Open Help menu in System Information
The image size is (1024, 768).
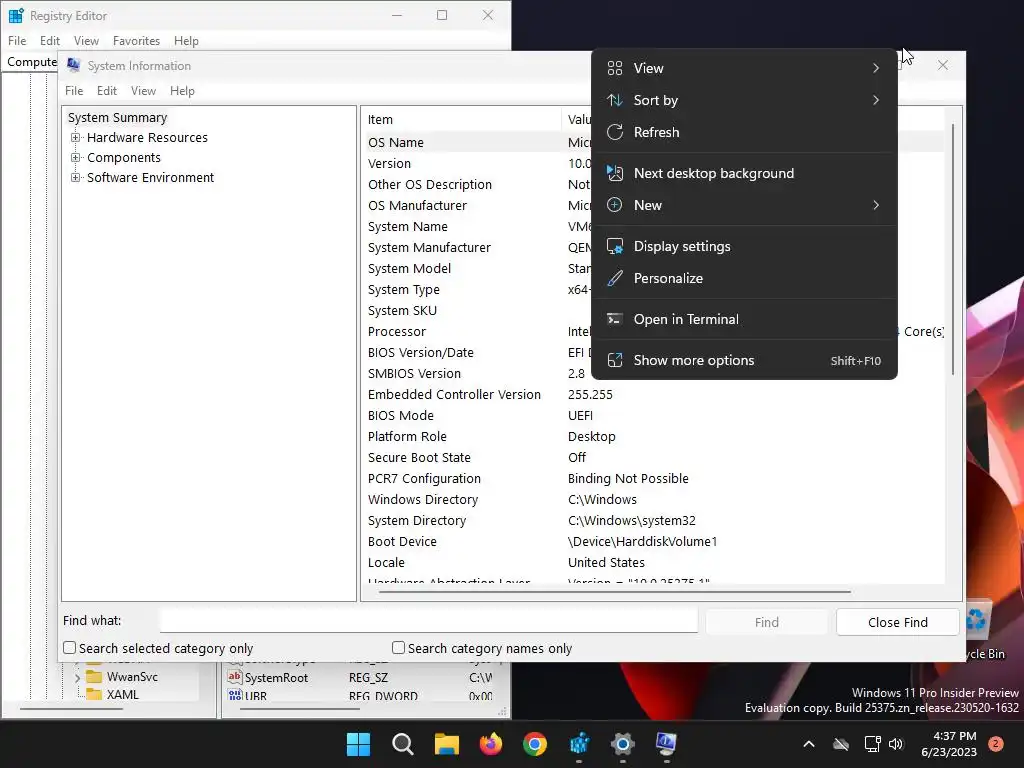pos(182,91)
